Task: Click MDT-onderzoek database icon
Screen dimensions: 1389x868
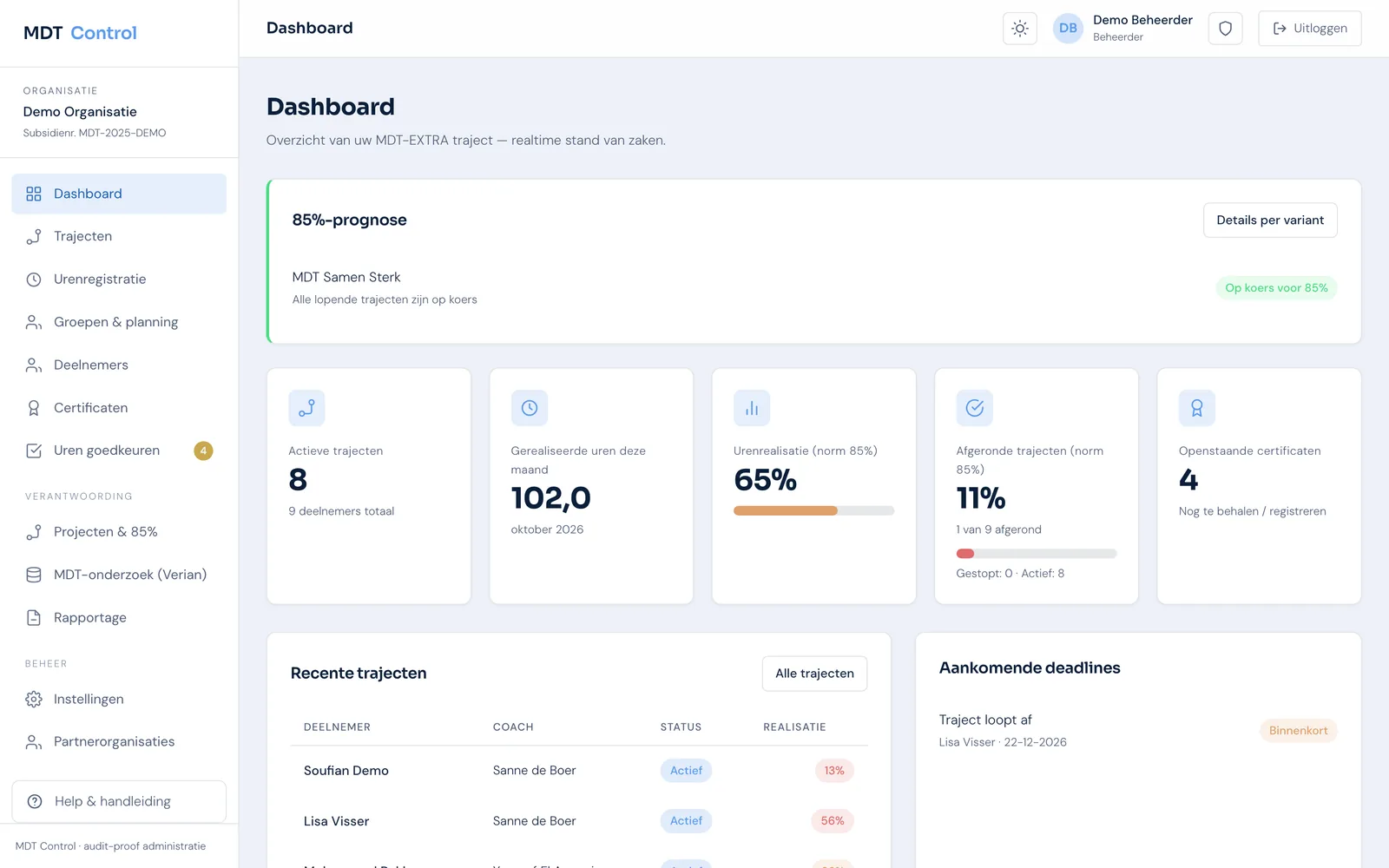Action: click(x=34, y=575)
